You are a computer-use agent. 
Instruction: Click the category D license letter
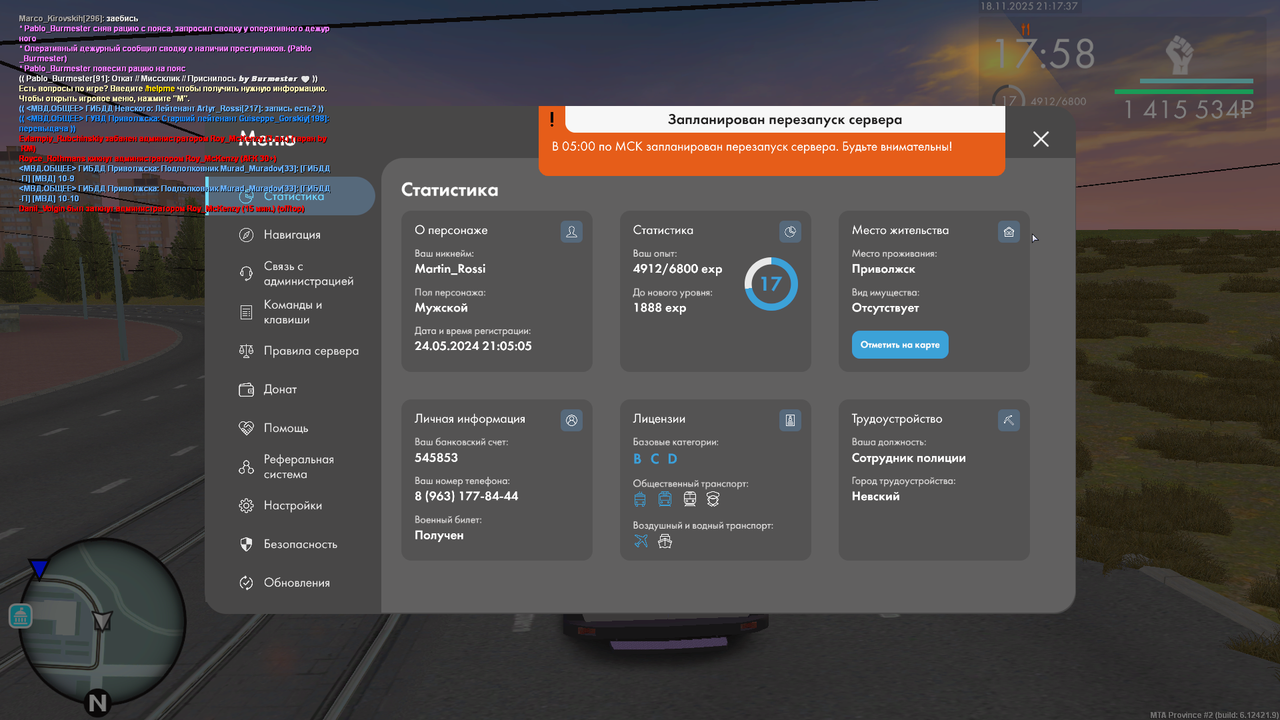[673, 459]
